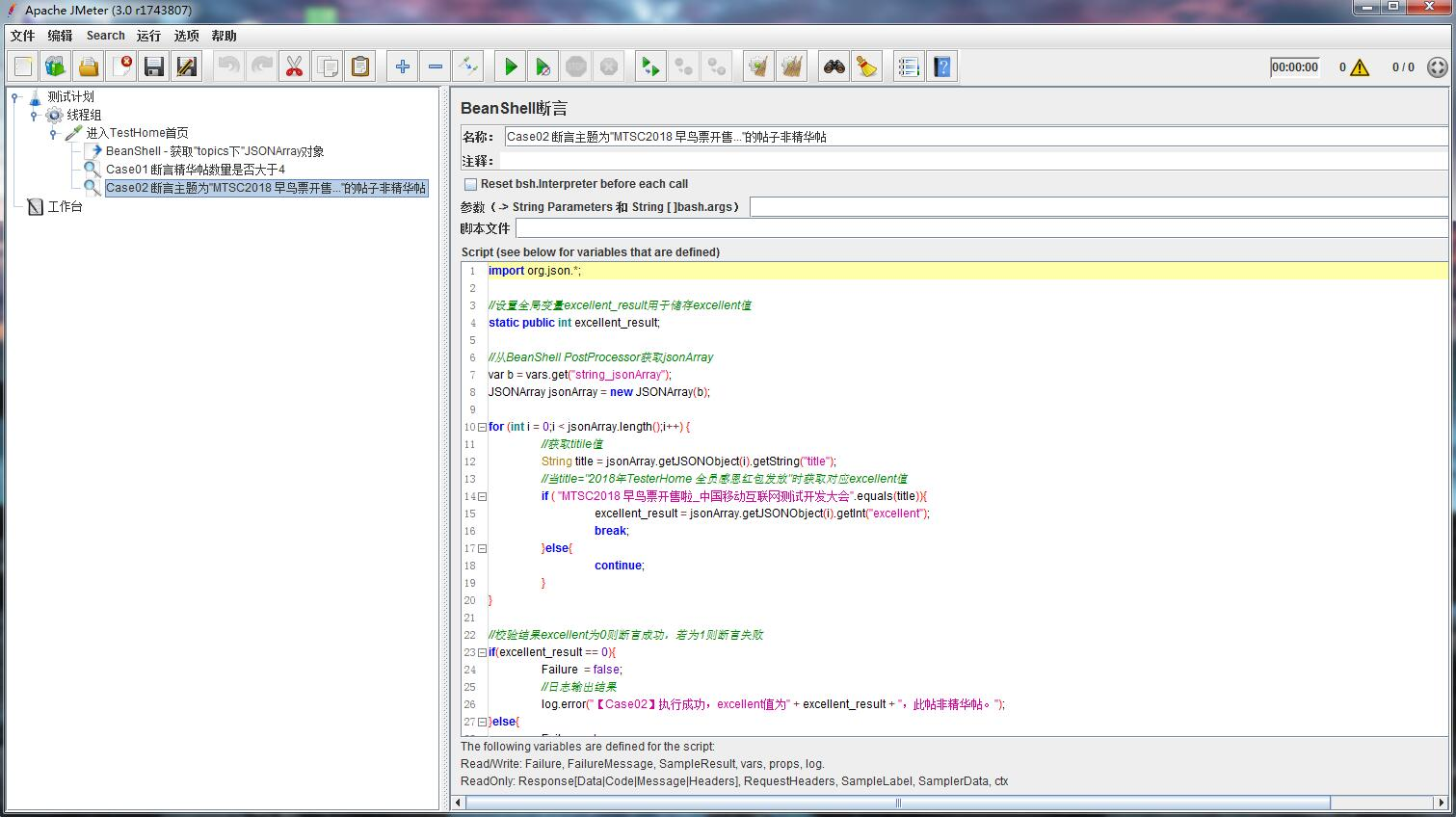Collapse the 进入TestHome首页 tree node
This screenshot has height=817, width=1456.
coord(54,133)
